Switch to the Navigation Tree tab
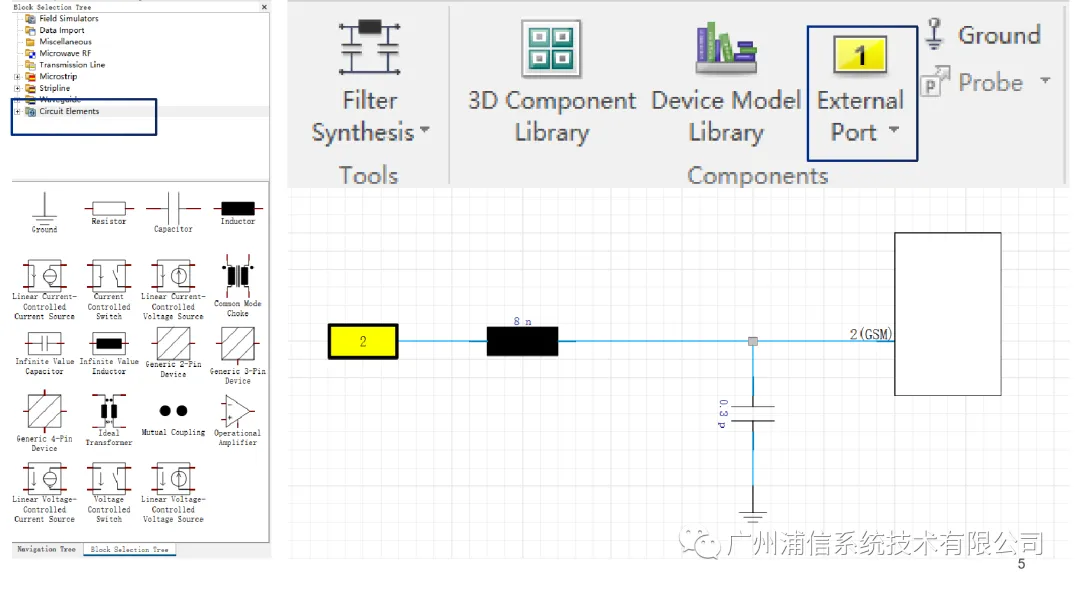 (x=46, y=549)
